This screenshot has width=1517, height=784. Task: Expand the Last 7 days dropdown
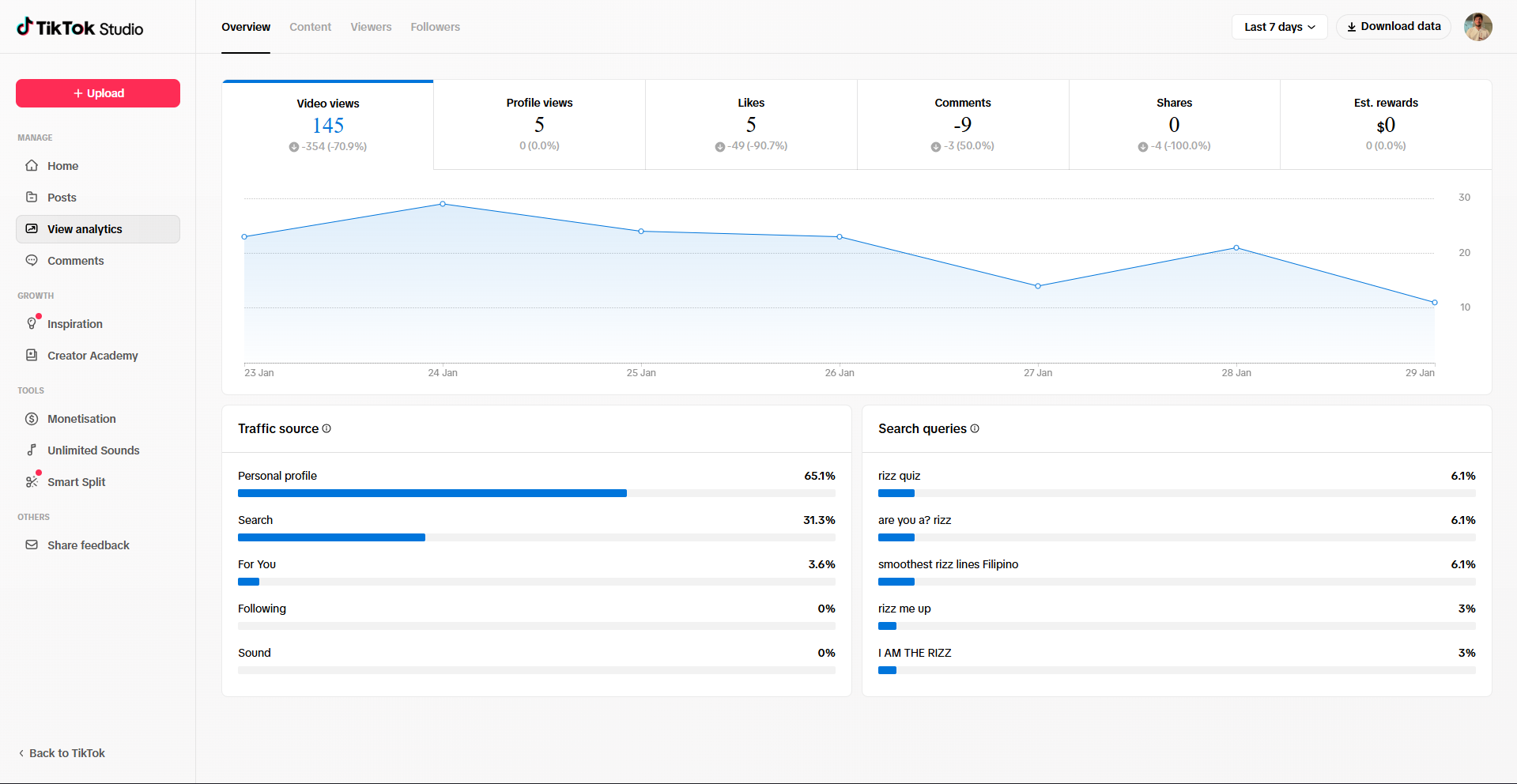pos(1279,27)
